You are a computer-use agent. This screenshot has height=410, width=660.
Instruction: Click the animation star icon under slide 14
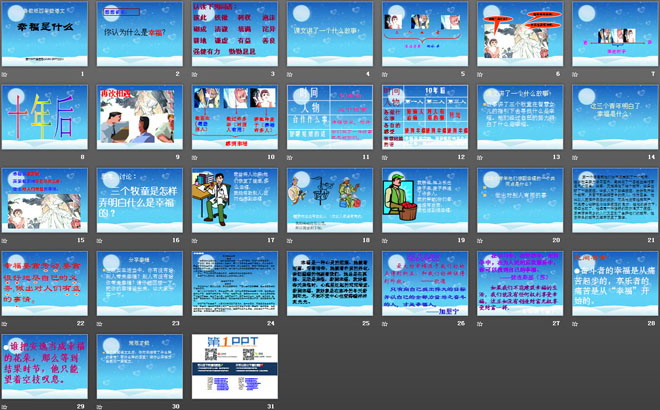tap(575, 157)
